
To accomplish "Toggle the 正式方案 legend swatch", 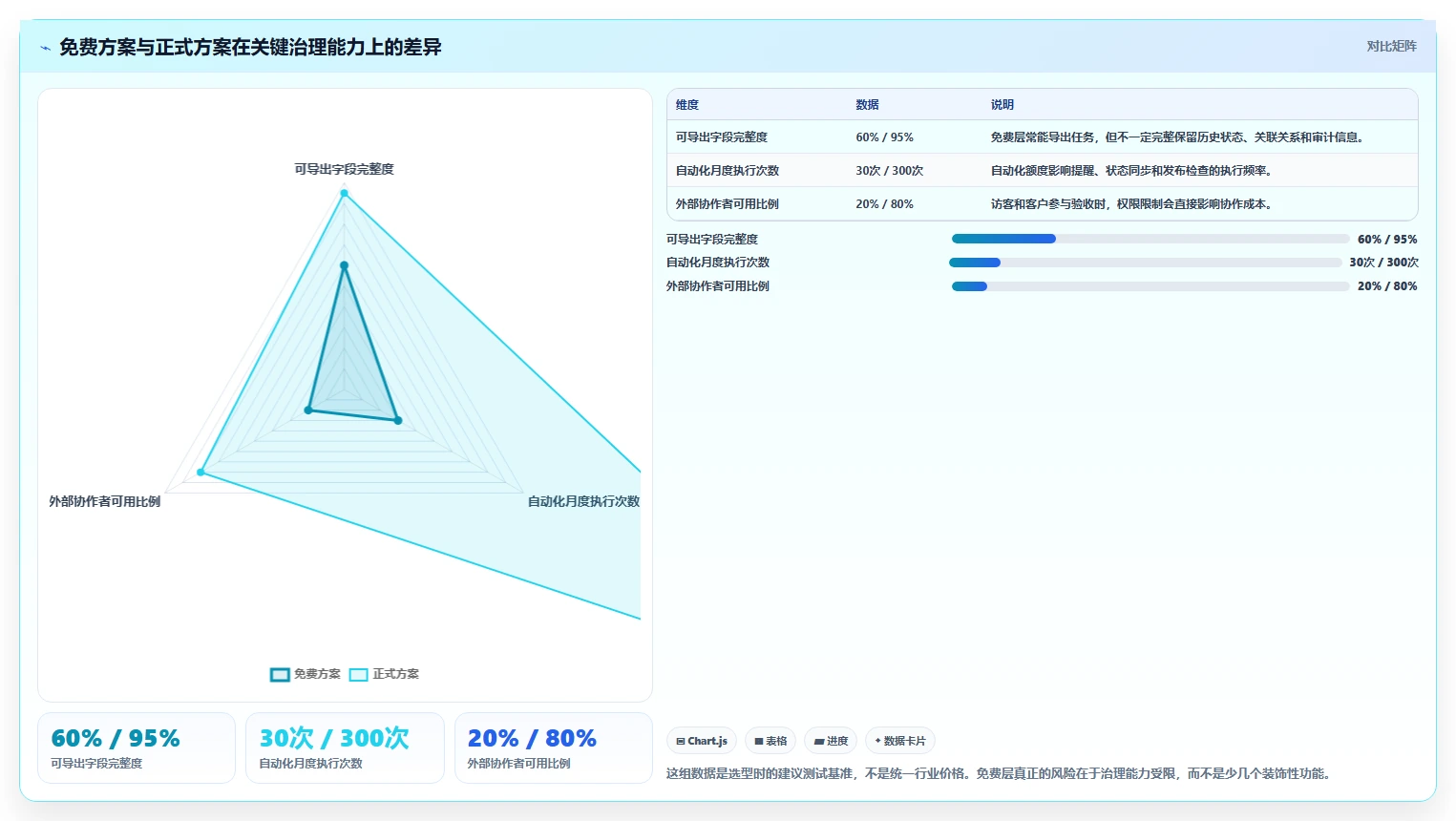I will point(358,675).
